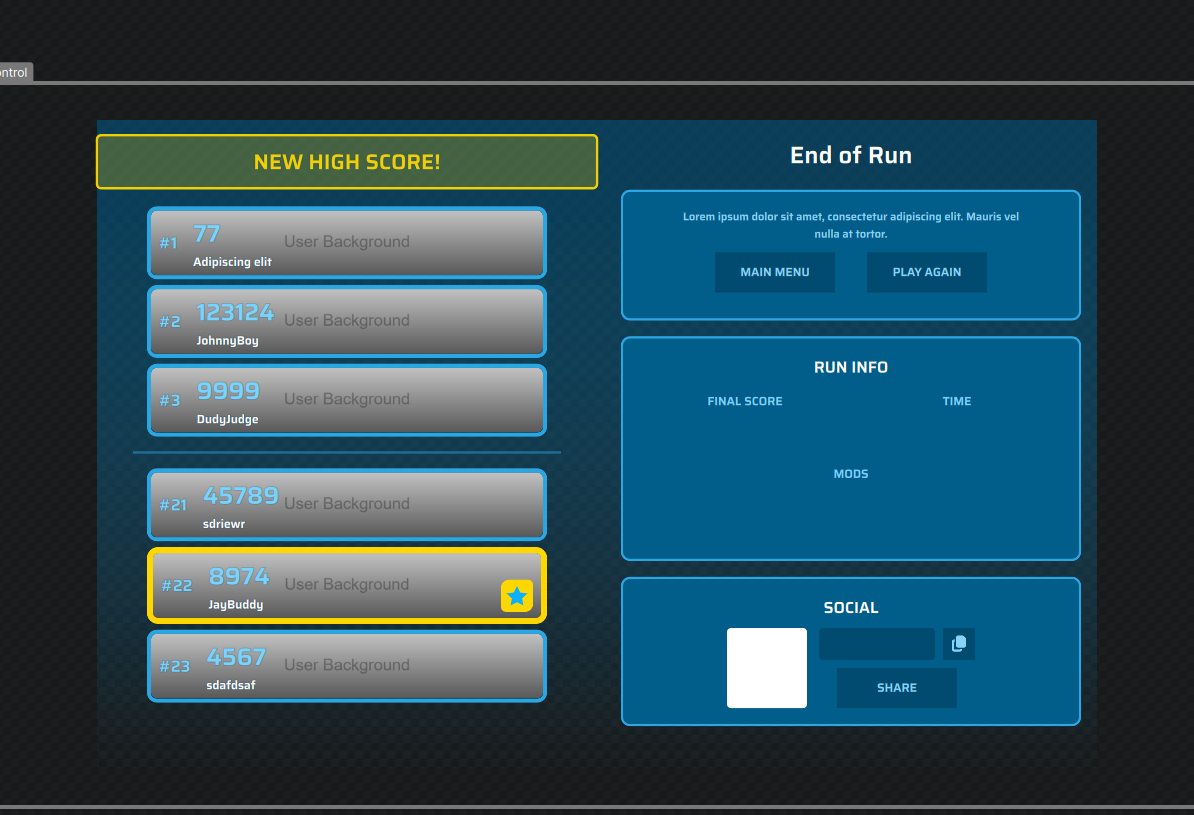
Task: Click the TIME label in Run Info
Action: [956, 401]
